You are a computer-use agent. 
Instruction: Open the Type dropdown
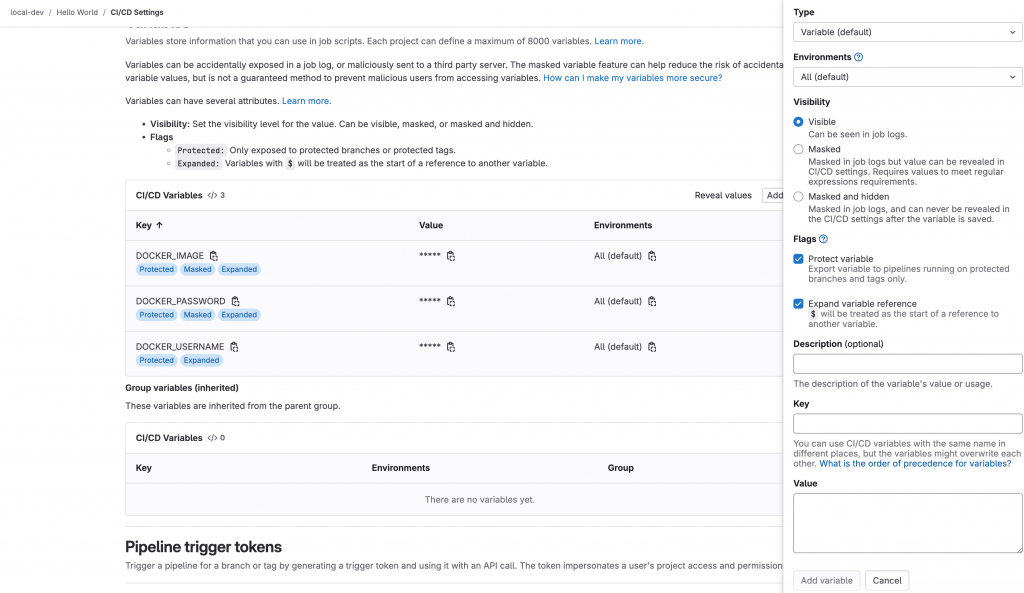pos(907,33)
